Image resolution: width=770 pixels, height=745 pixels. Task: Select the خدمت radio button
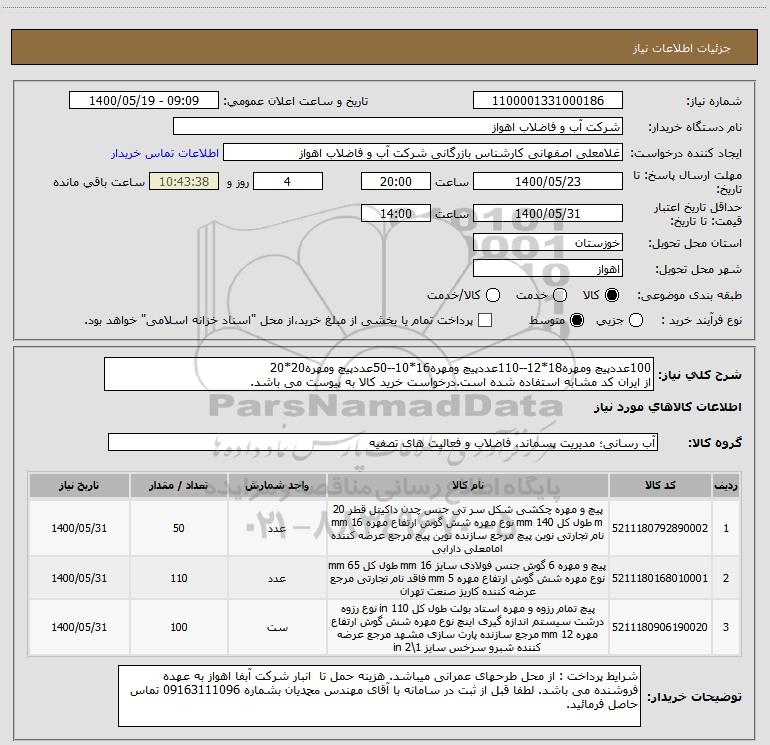560,295
